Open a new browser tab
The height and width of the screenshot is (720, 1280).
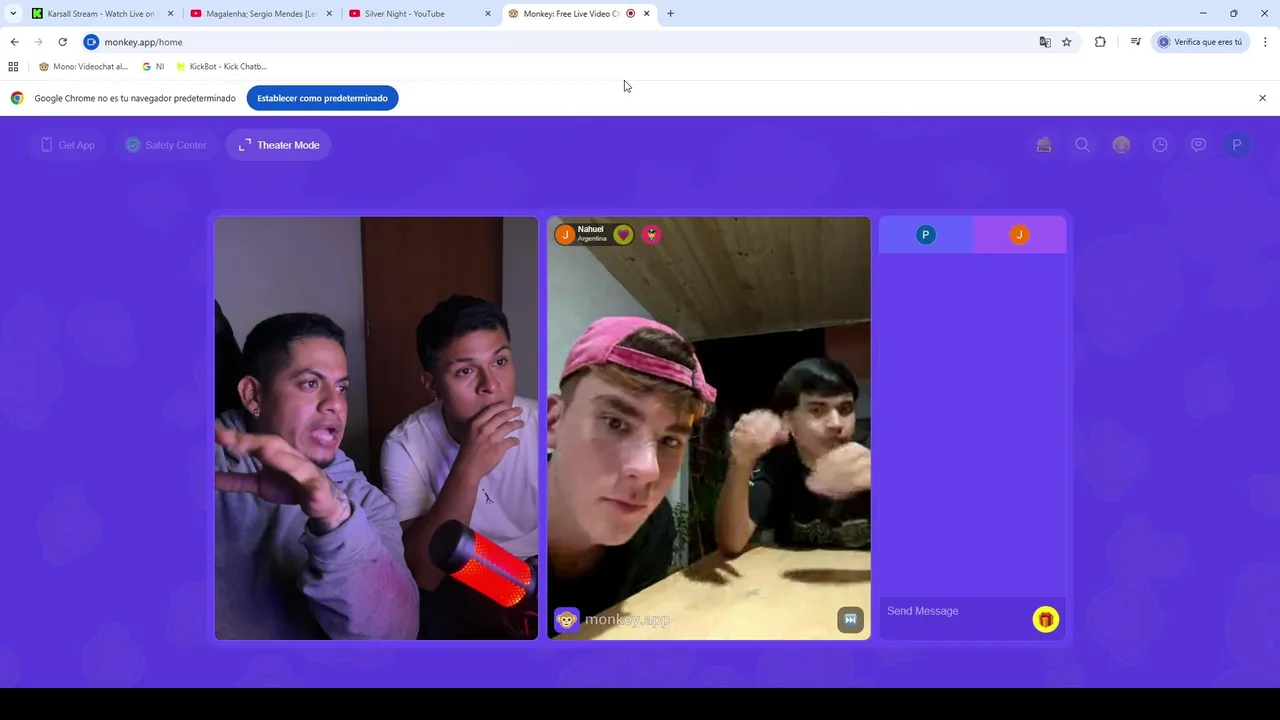[670, 14]
